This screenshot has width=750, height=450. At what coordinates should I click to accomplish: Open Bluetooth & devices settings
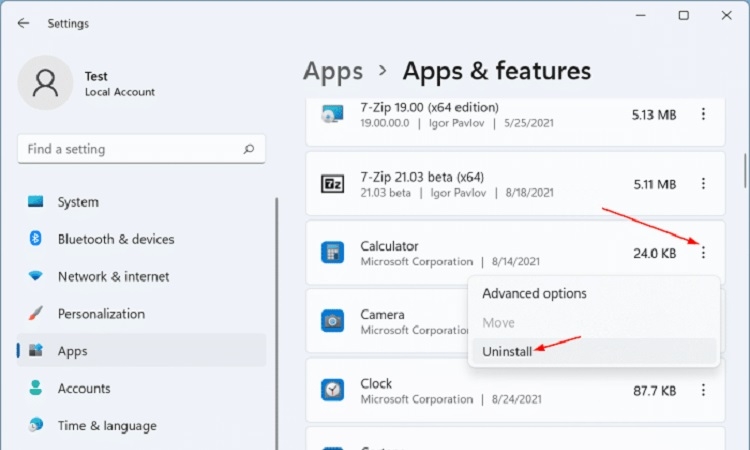[141, 239]
